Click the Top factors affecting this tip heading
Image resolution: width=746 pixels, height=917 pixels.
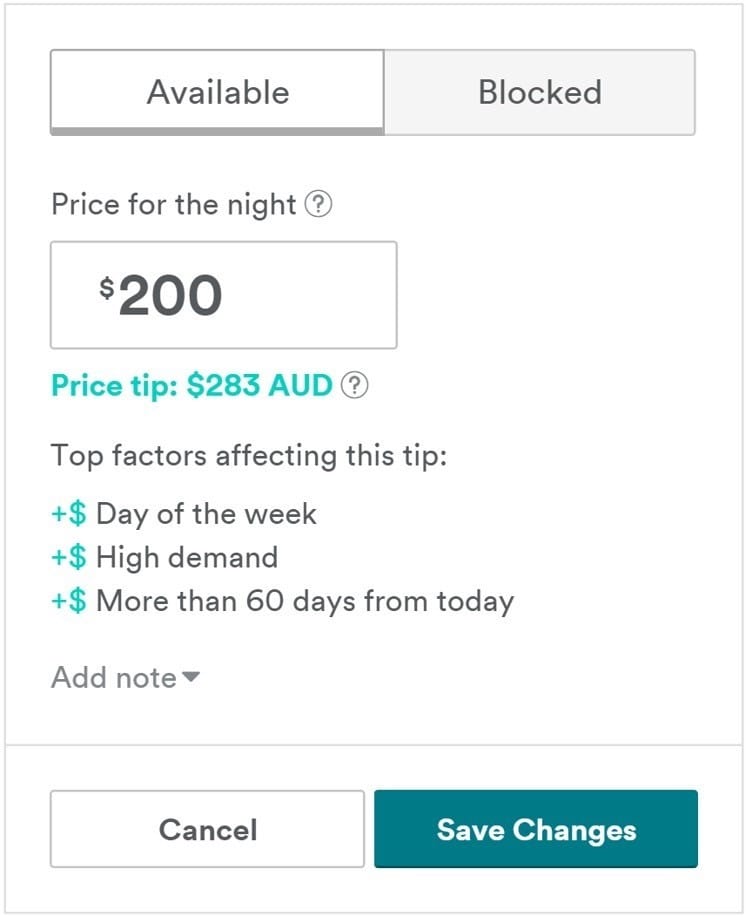(249, 456)
